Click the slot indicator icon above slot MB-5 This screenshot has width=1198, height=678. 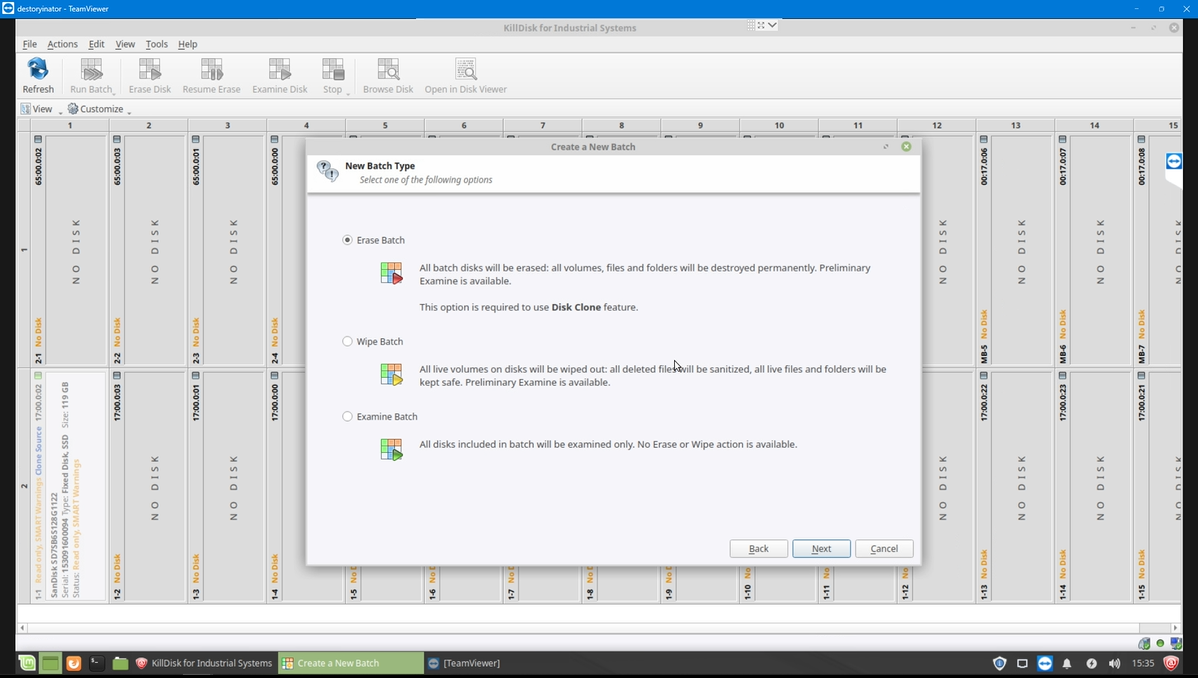983,139
